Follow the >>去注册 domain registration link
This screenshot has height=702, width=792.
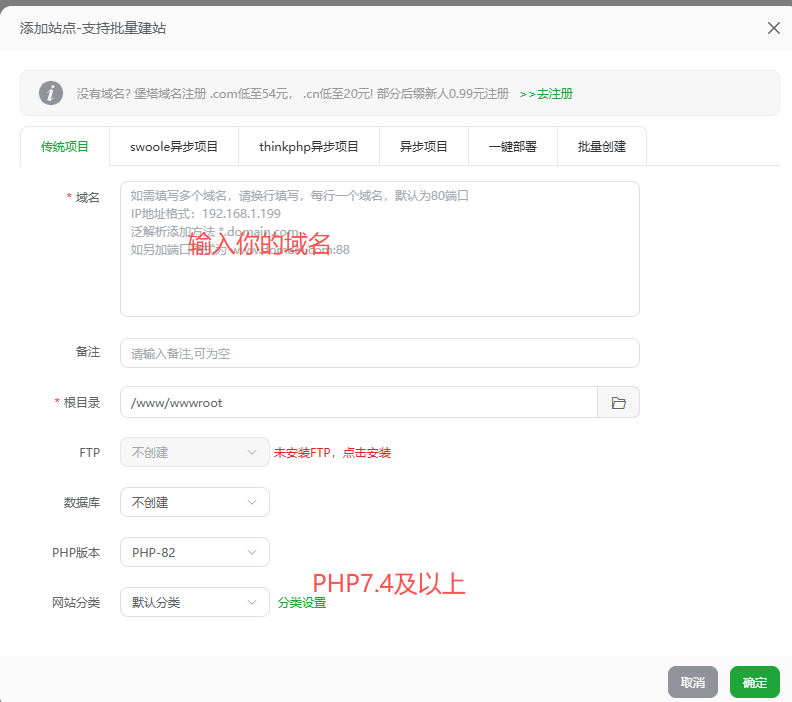[x=546, y=94]
